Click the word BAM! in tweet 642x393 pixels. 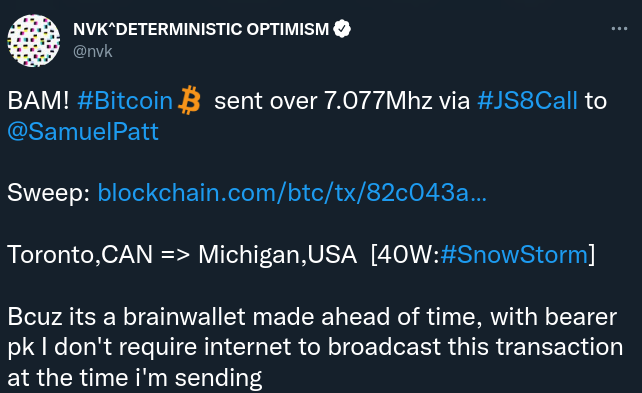point(38,101)
